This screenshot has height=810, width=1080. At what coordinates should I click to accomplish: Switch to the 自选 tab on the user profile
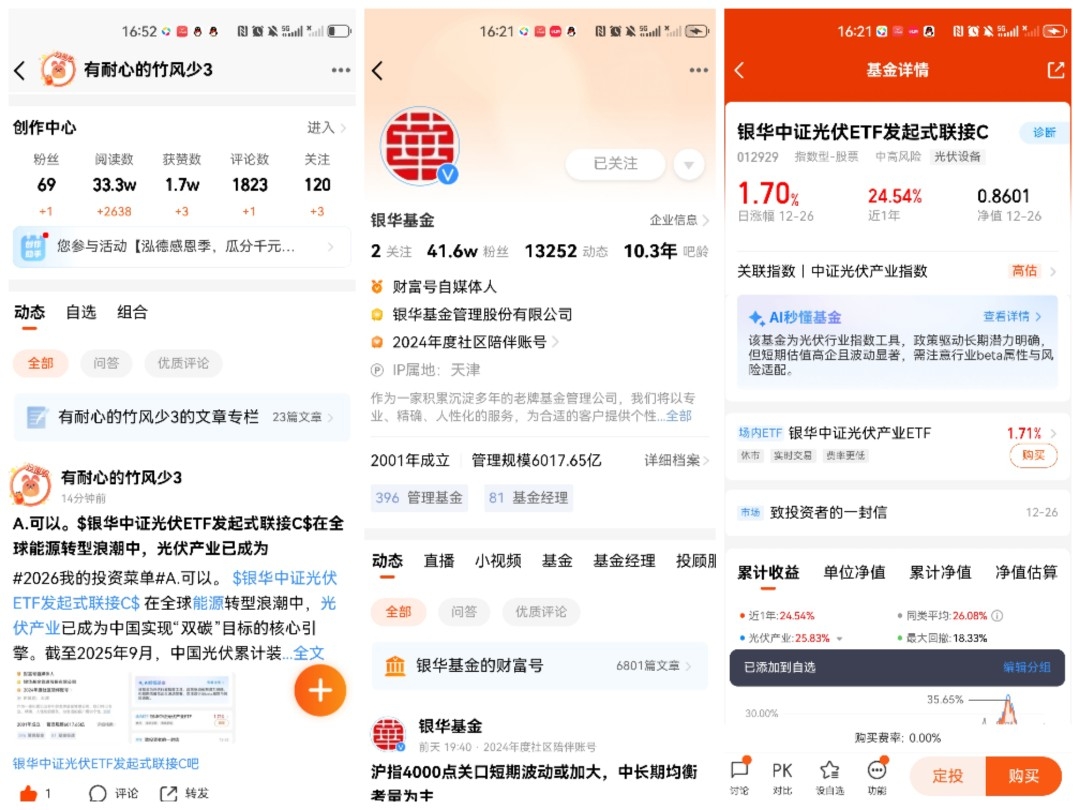[81, 312]
